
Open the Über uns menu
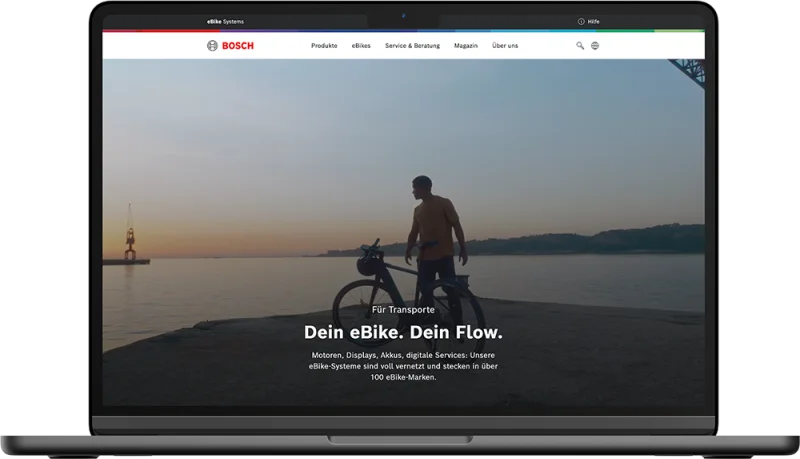(505, 46)
